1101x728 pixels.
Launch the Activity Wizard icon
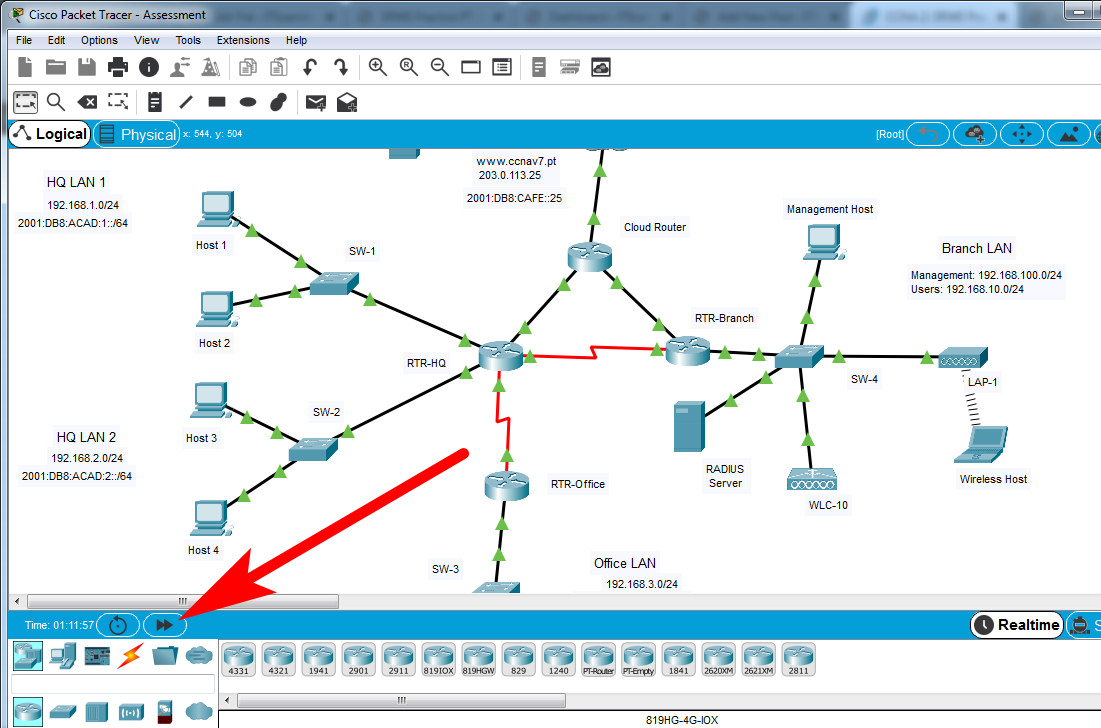coord(180,67)
